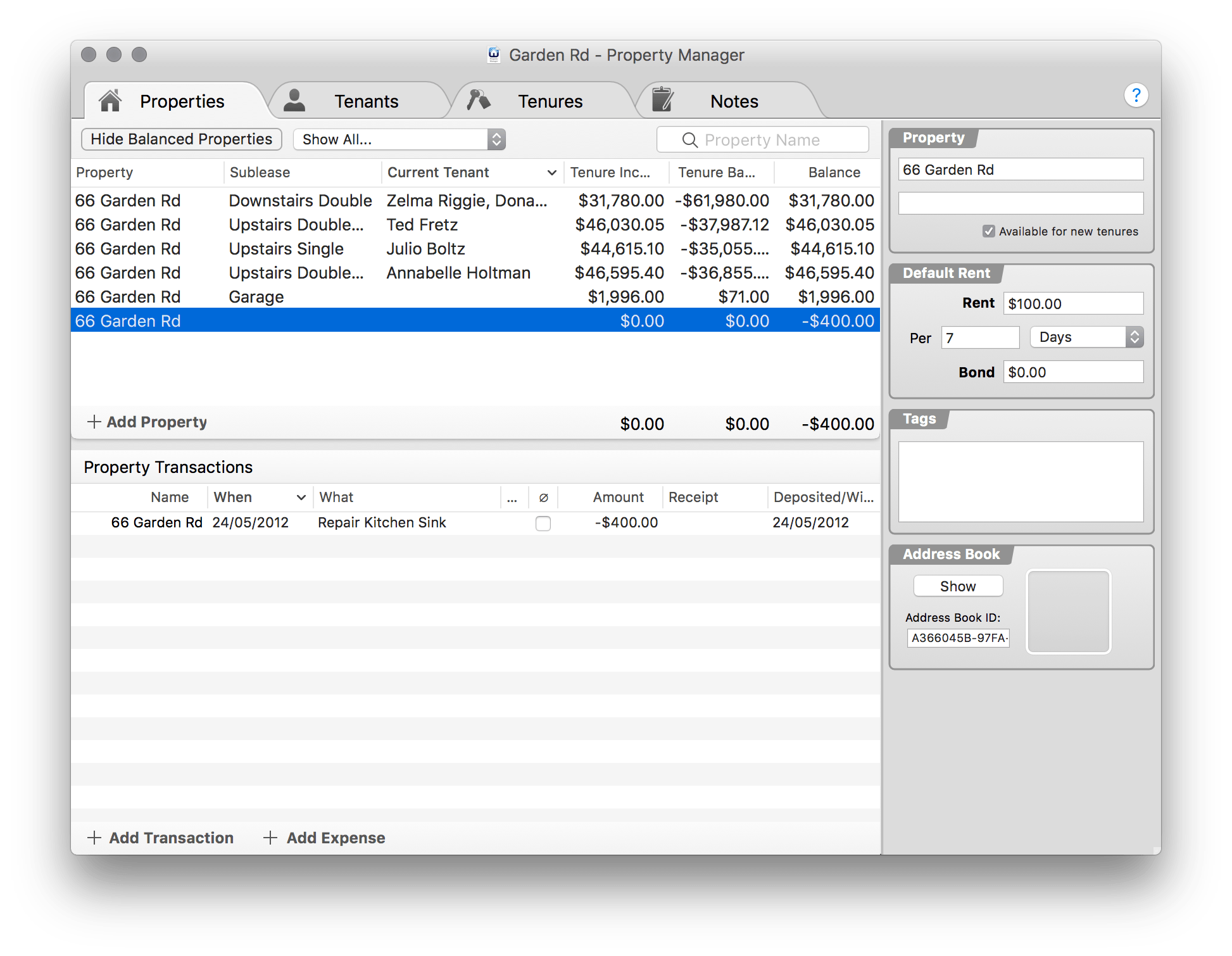
Task: Click the magnifier icon in Property Name search
Action: 689,140
